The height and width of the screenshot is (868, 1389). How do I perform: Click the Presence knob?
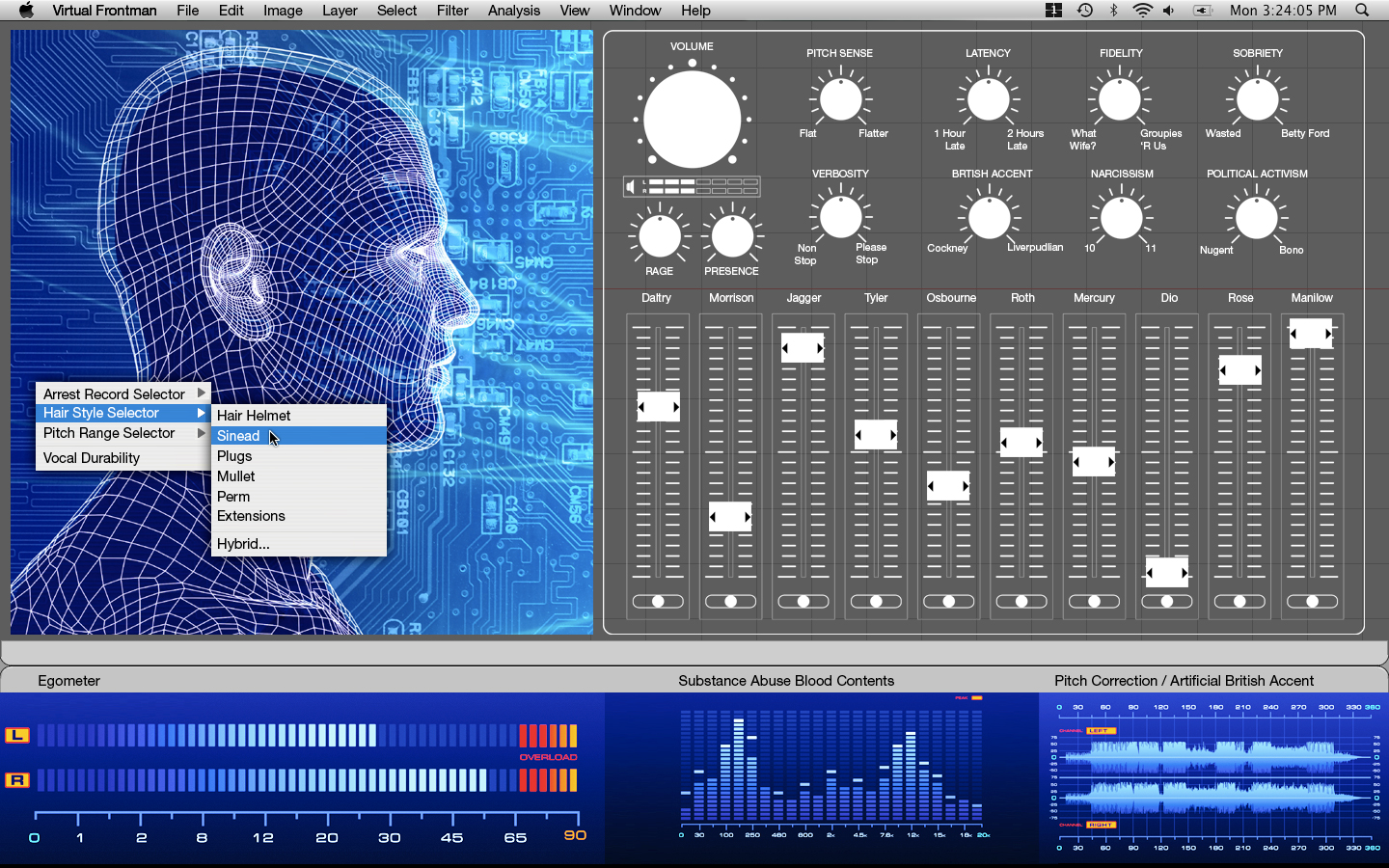[732, 236]
